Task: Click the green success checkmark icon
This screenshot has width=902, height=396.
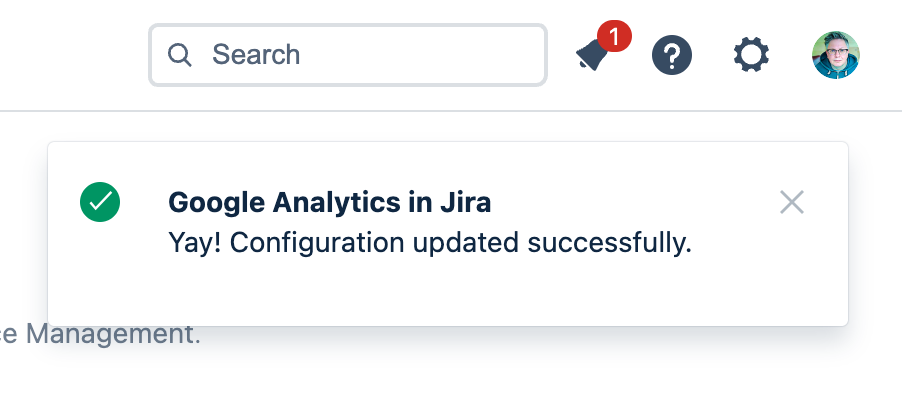Action: pyautogui.click(x=100, y=202)
